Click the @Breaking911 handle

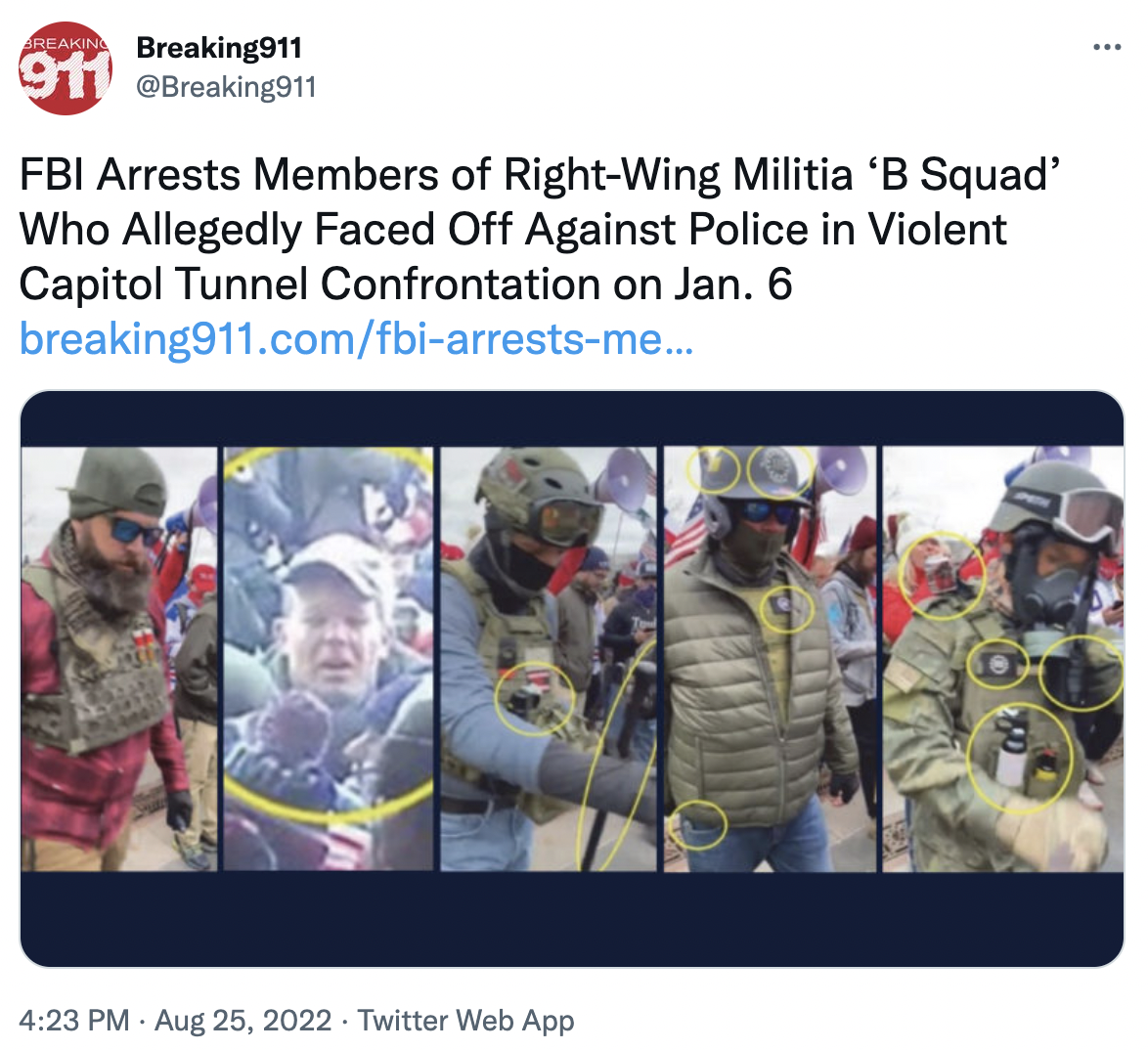click(226, 87)
